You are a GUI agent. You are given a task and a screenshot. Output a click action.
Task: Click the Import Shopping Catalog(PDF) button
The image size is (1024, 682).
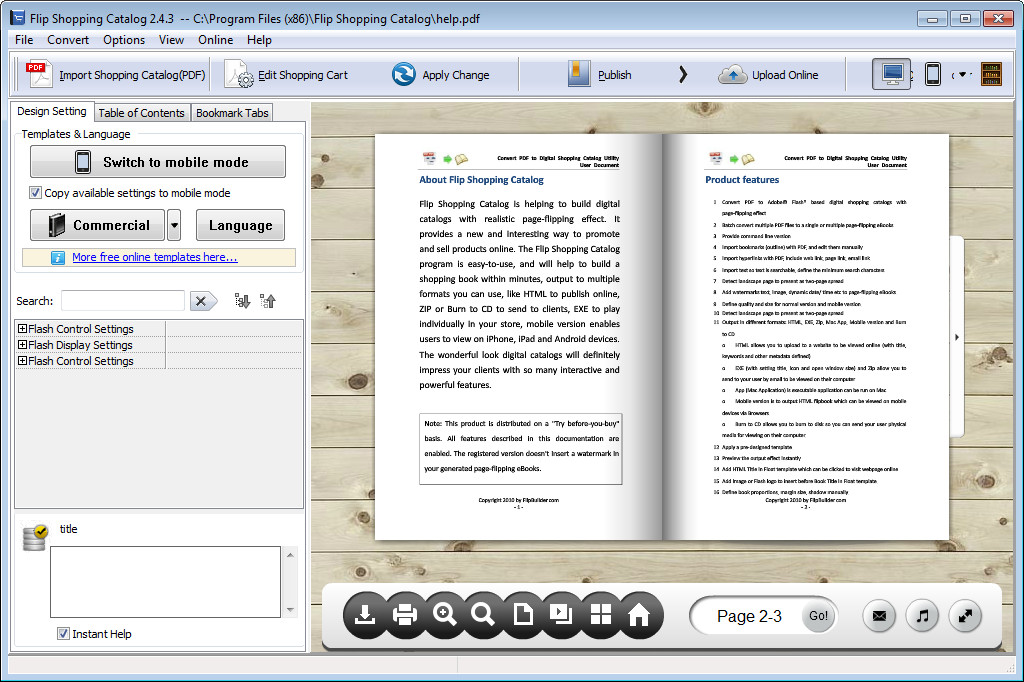116,75
